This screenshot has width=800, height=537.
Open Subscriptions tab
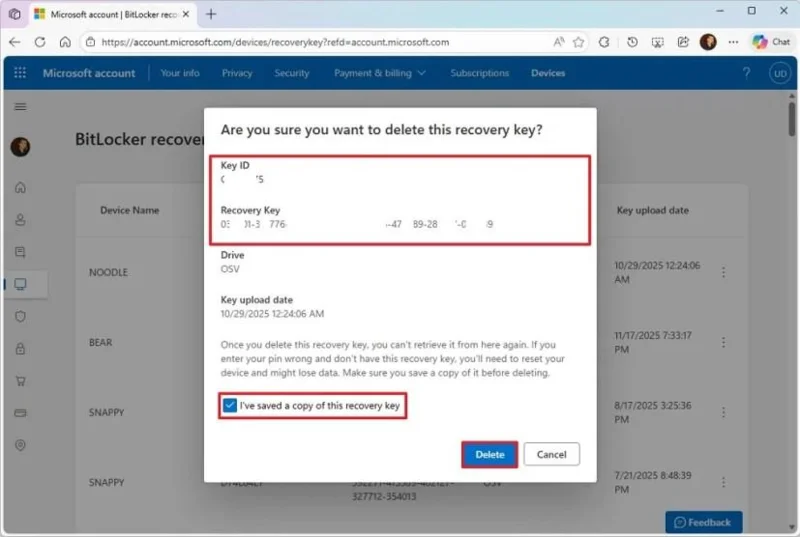coord(480,73)
